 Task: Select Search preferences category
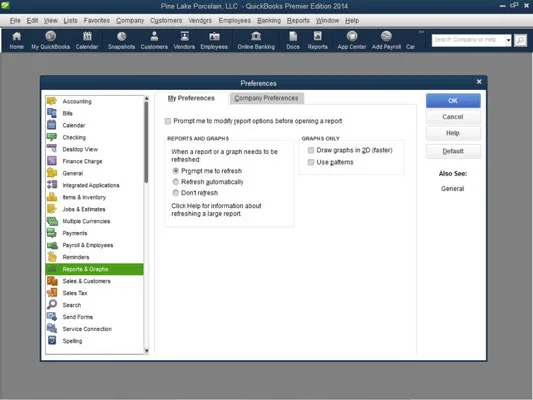[x=94, y=305]
